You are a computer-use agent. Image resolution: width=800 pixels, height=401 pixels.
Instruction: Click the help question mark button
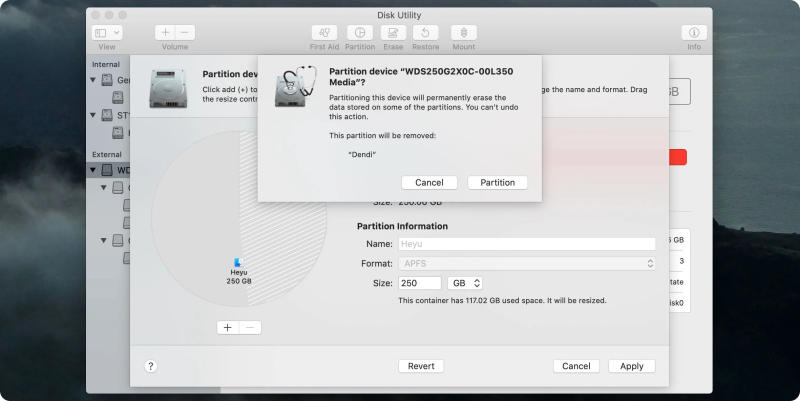point(151,366)
